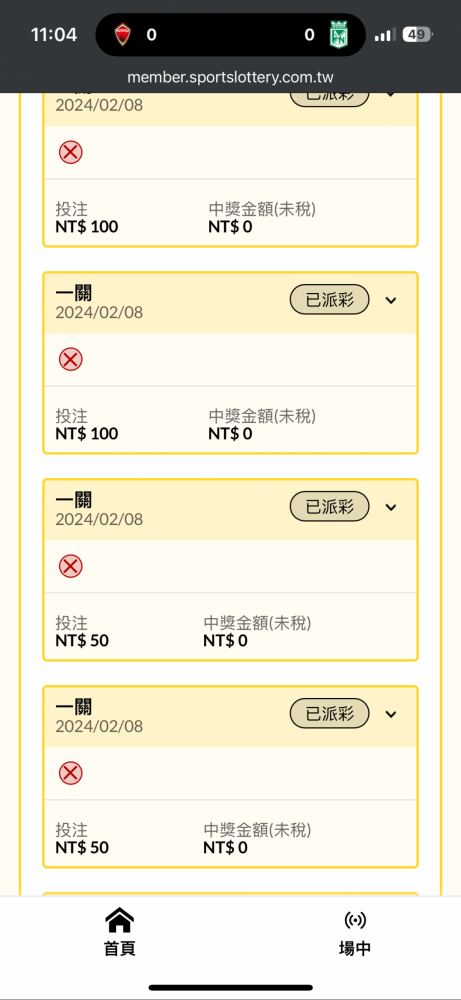The height and width of the screenshot is (1000, 461).
Task: Tap the member.sportslottery.com.tw address bar
Action: pos(230,78)
